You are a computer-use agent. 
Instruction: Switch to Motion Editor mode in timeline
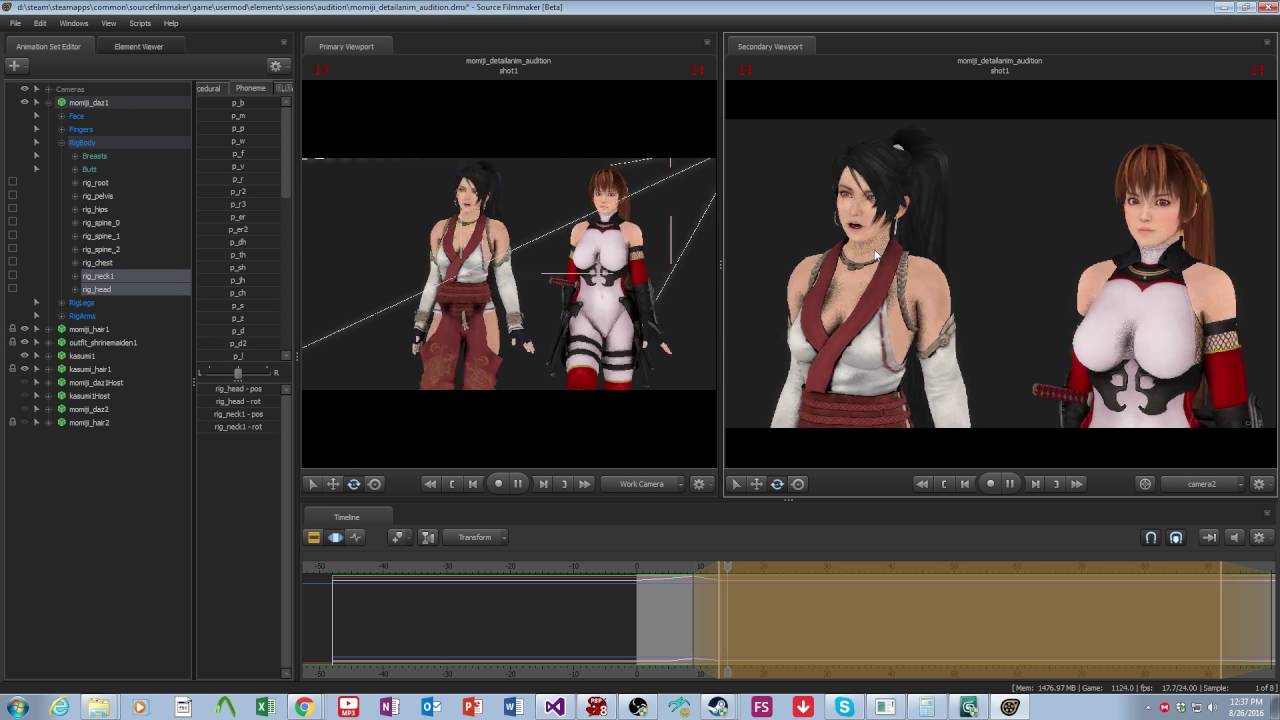335,537
